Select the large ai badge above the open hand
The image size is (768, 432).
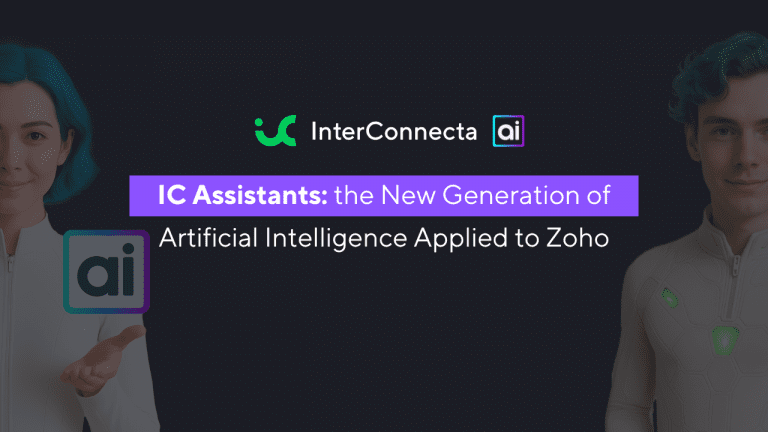106,272
